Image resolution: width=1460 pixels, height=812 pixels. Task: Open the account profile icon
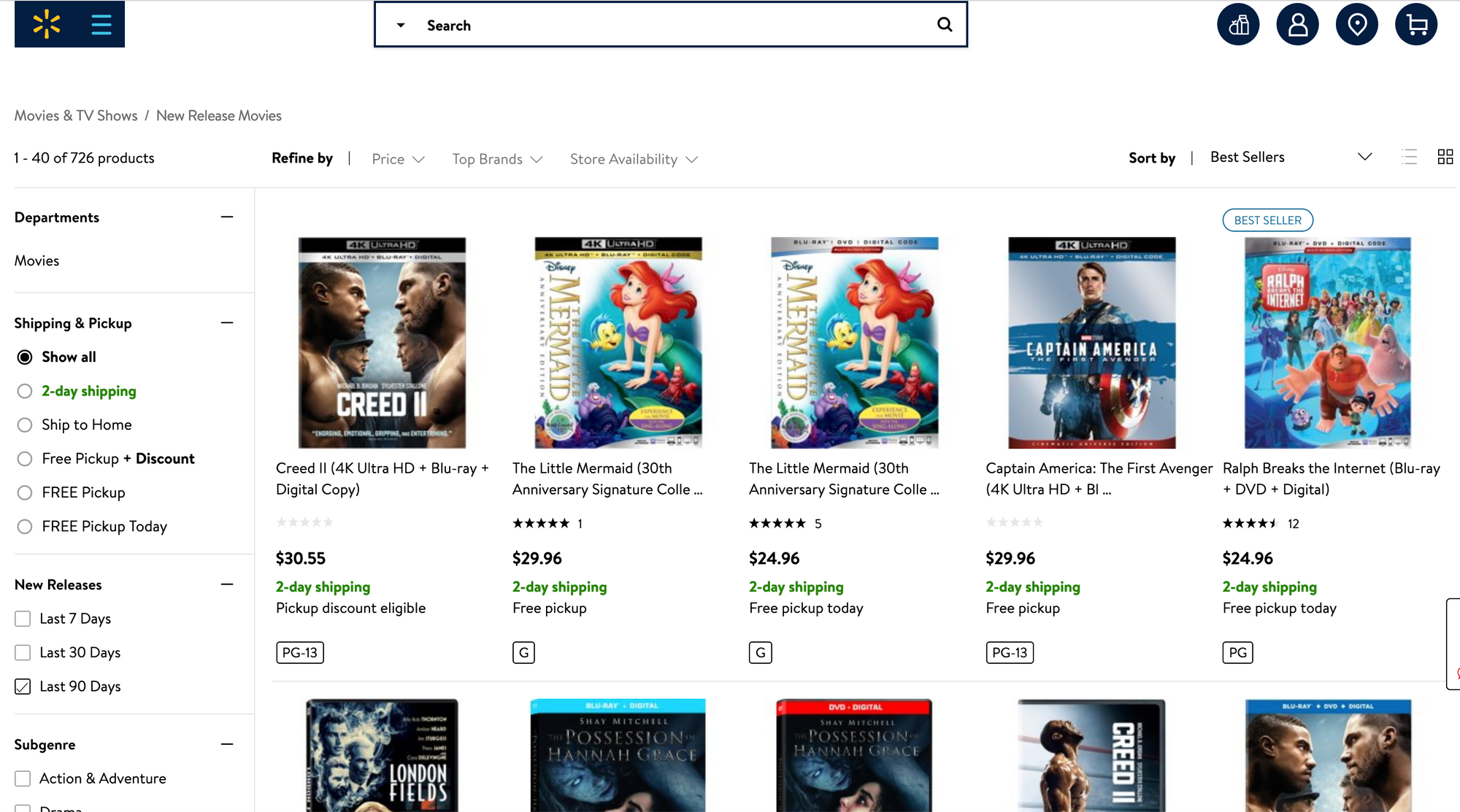click(x=1297, y=24)
